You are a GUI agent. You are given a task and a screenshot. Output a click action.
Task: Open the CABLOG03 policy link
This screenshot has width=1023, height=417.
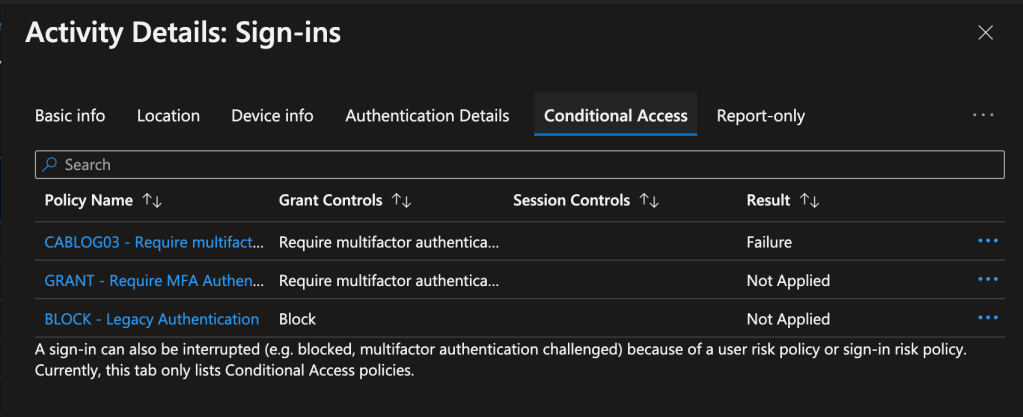154,242
